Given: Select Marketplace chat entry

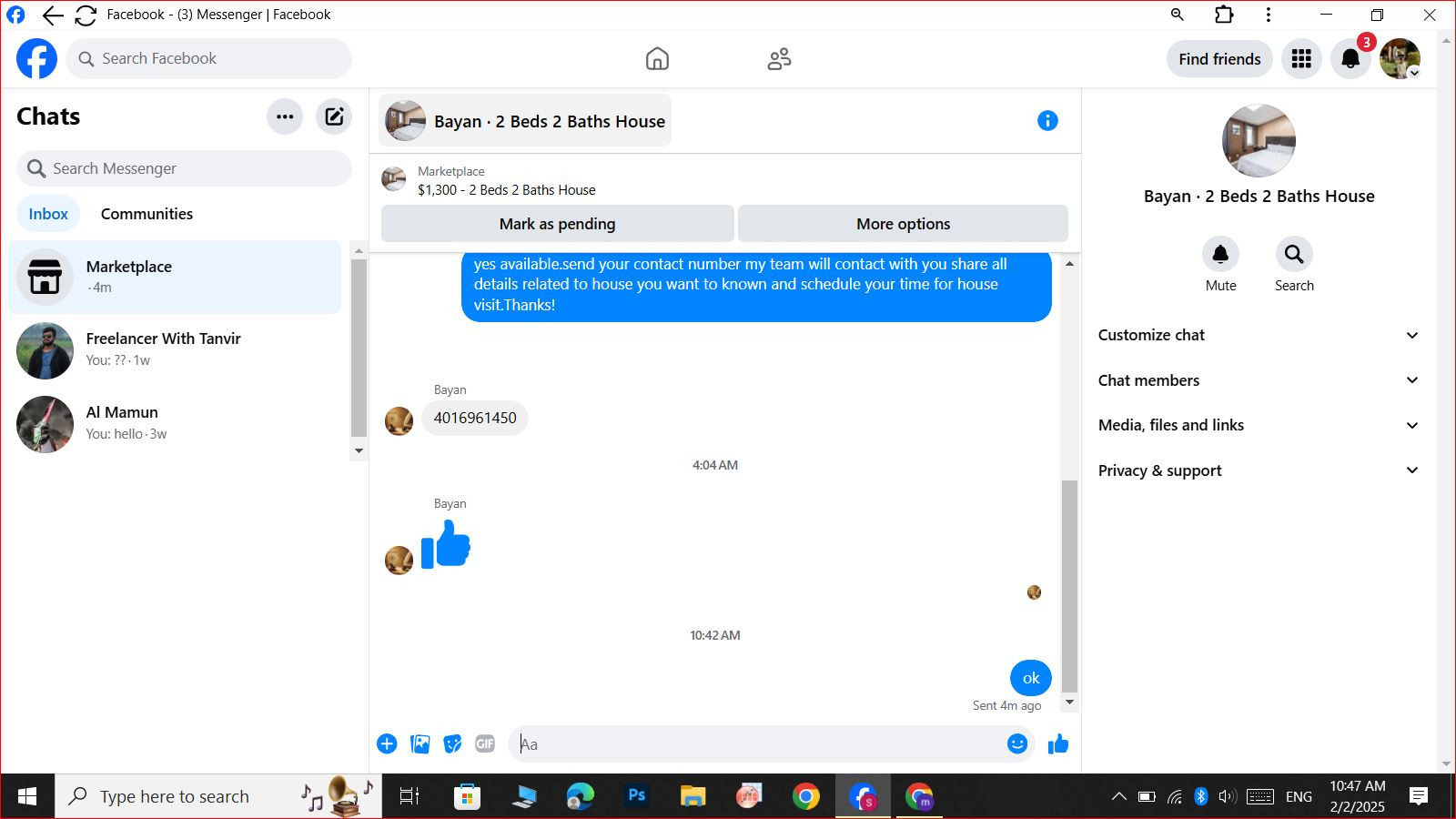Looking at the screenshot, I should pos(175,277).
